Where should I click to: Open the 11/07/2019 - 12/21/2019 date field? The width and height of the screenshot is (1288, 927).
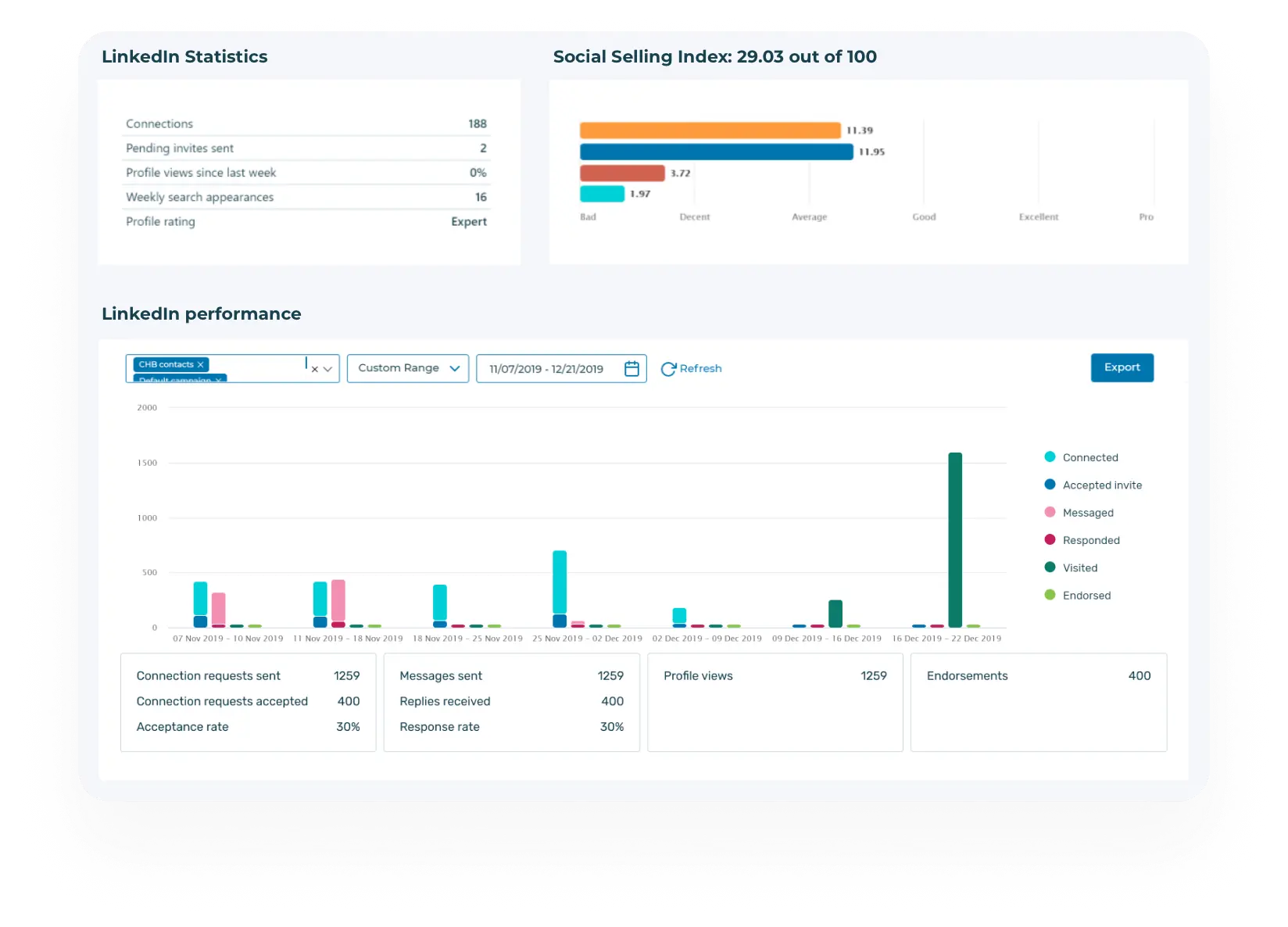pyautogui.click(x=547, y=368)
